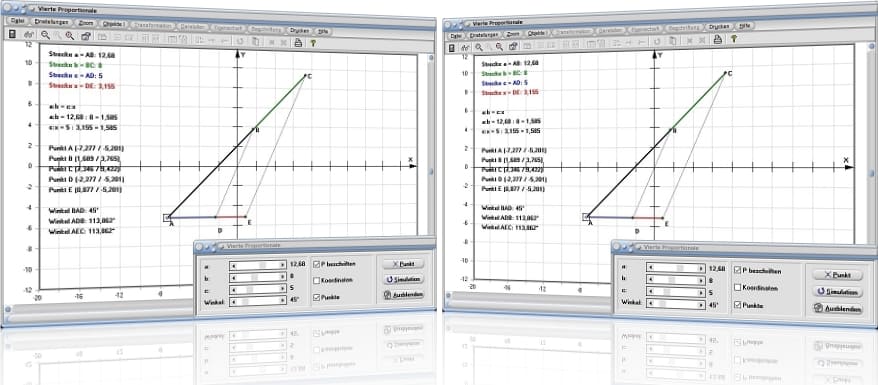
Task: Click the green help icon in left window toolbar
Action: [x=313, y=42]
